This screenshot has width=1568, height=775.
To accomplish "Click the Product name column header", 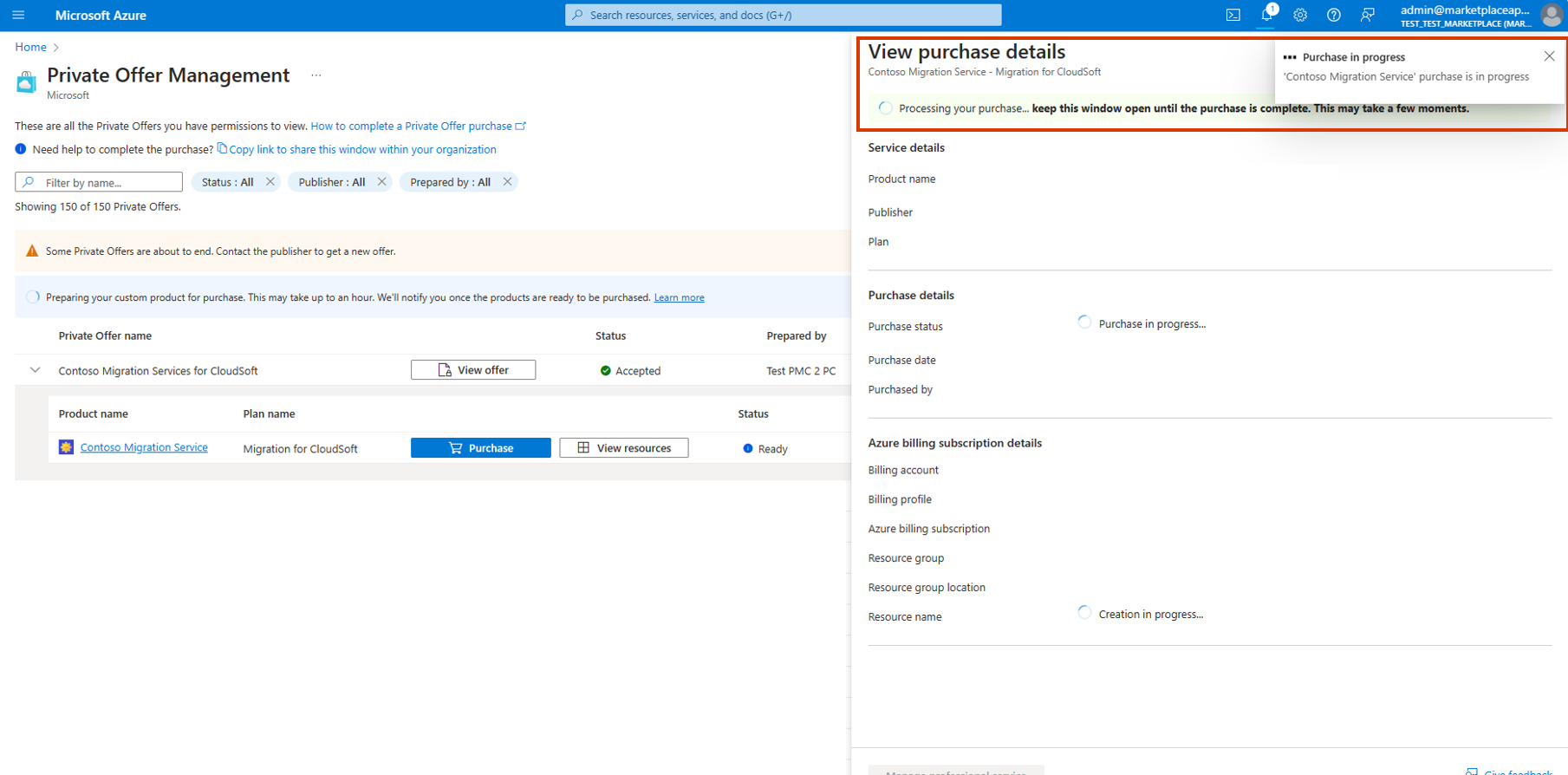I will click(x=93, y=414).
